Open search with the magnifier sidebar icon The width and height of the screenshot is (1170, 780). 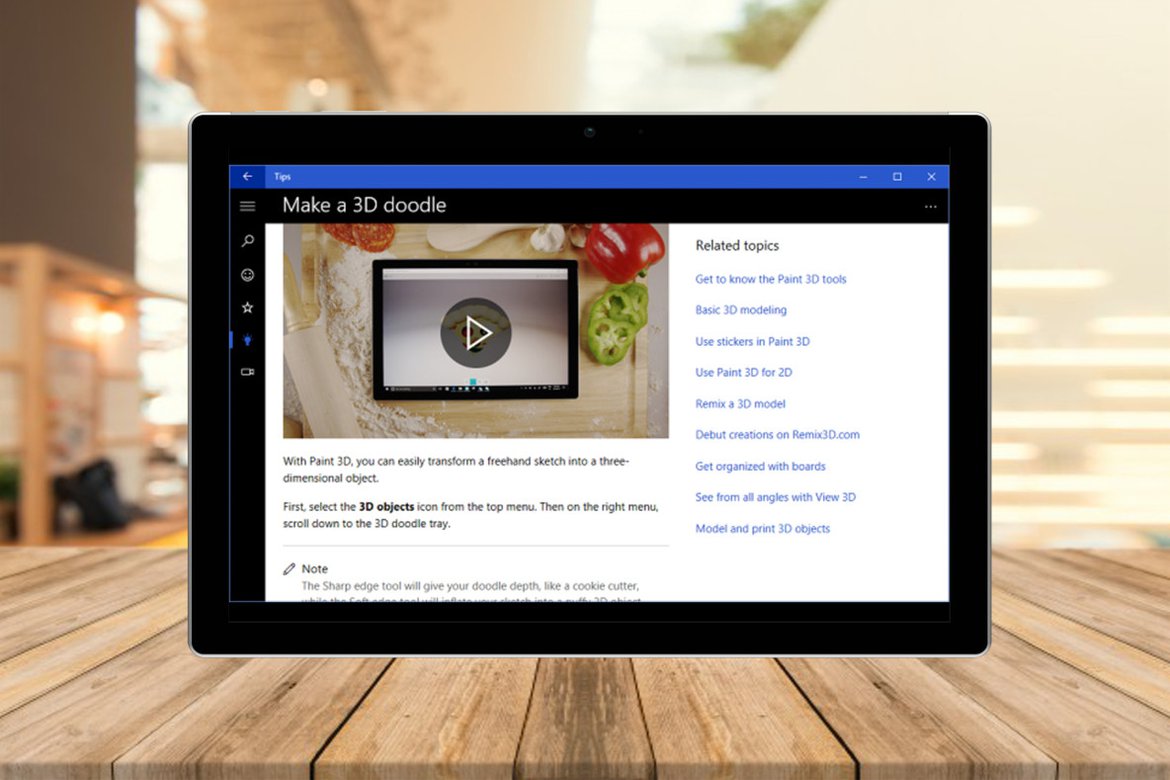point(248,240)
